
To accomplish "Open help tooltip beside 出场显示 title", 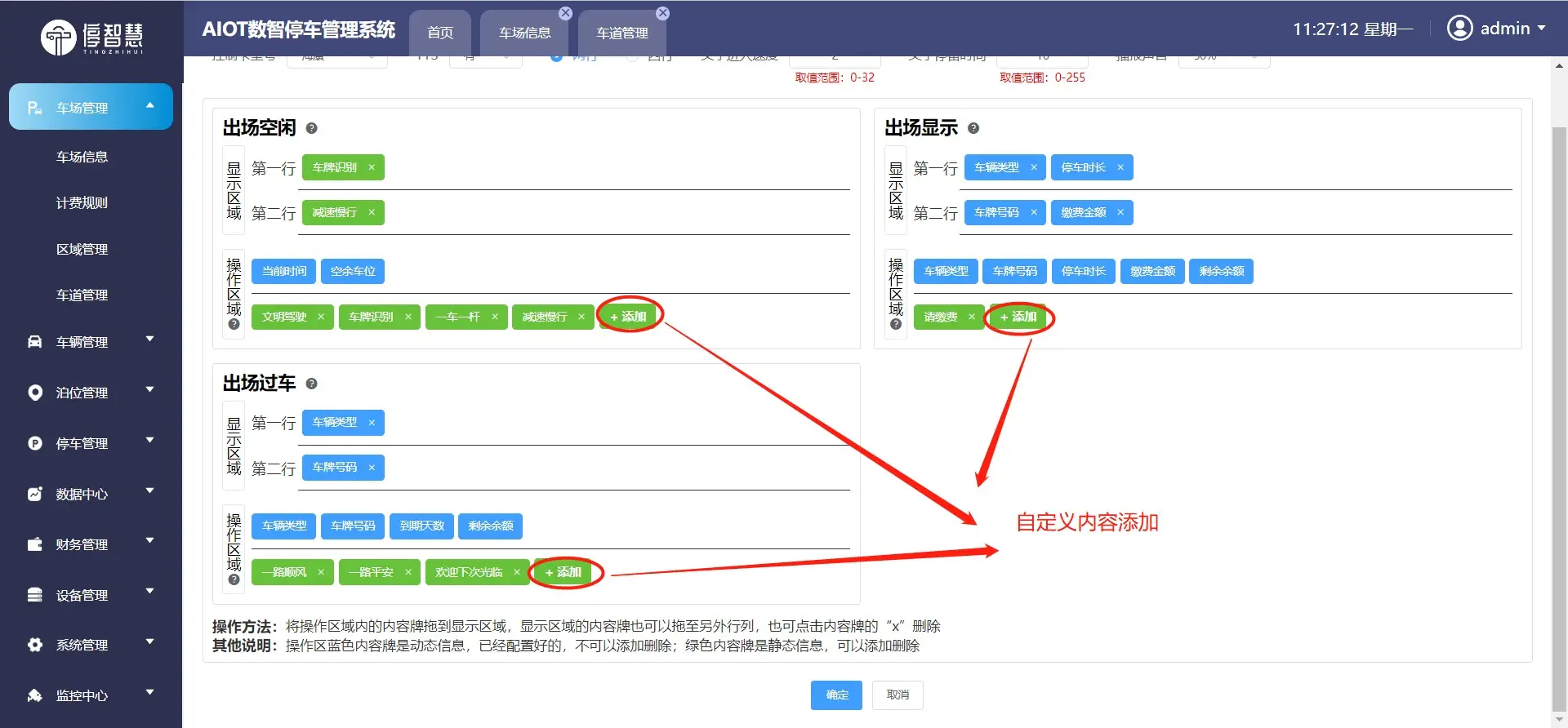I will click(x=973, y=128).
